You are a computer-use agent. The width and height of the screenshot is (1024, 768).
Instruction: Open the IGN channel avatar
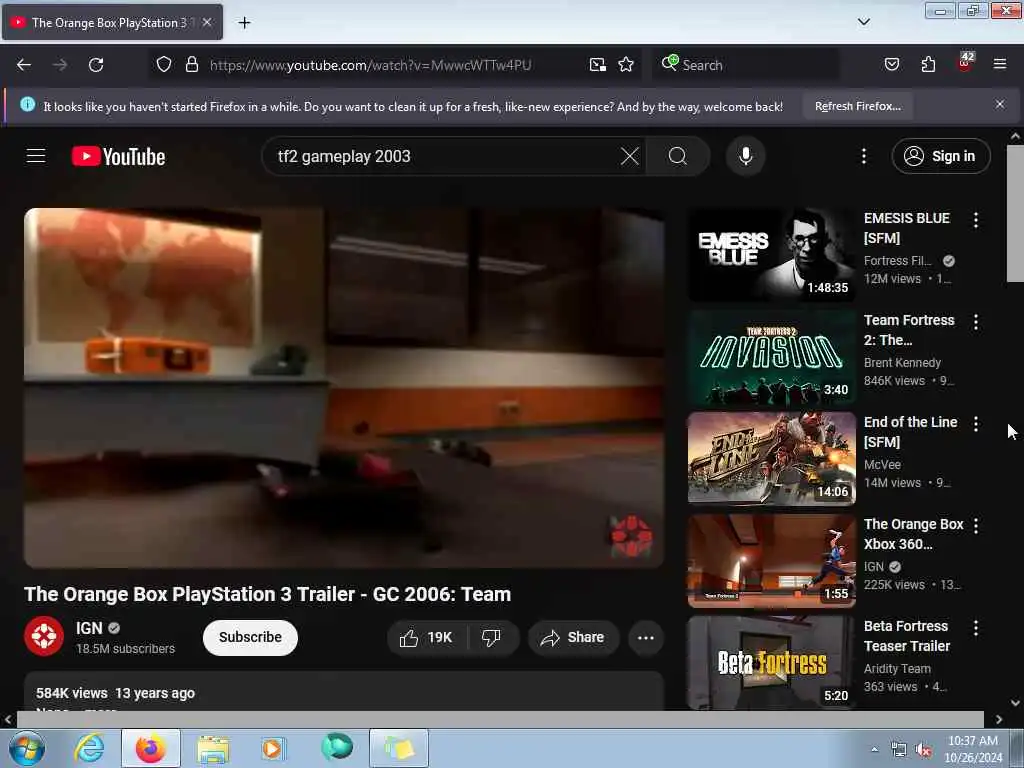click(x=44, y=636)
